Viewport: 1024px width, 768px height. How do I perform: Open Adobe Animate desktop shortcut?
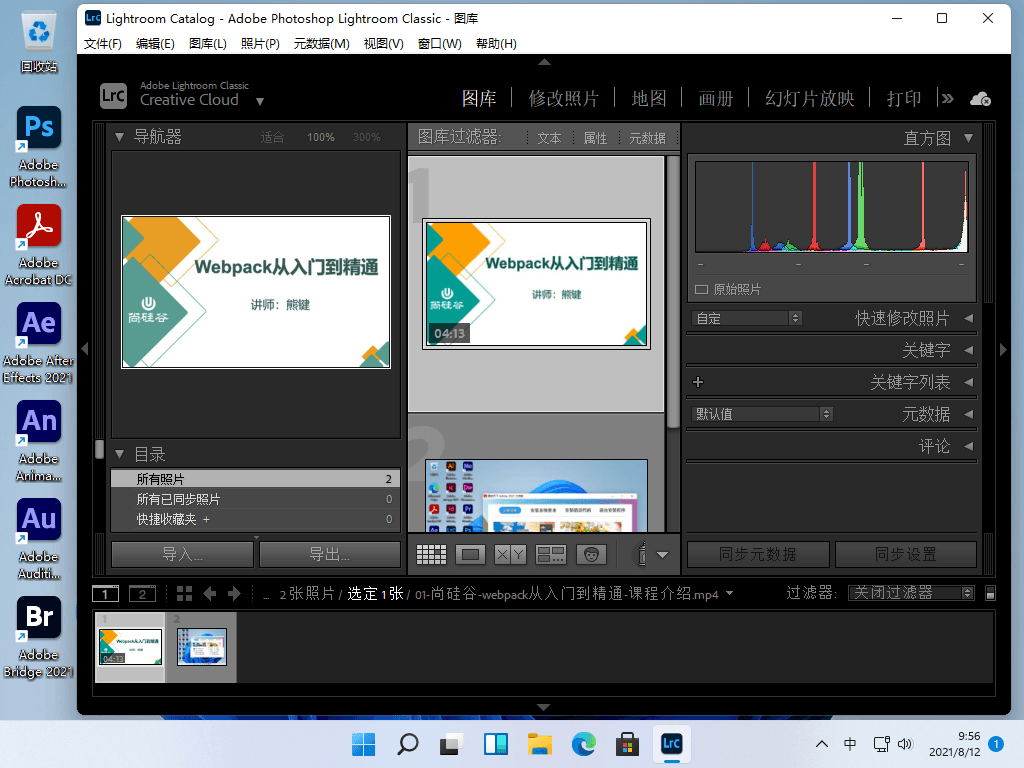[39, 441]
